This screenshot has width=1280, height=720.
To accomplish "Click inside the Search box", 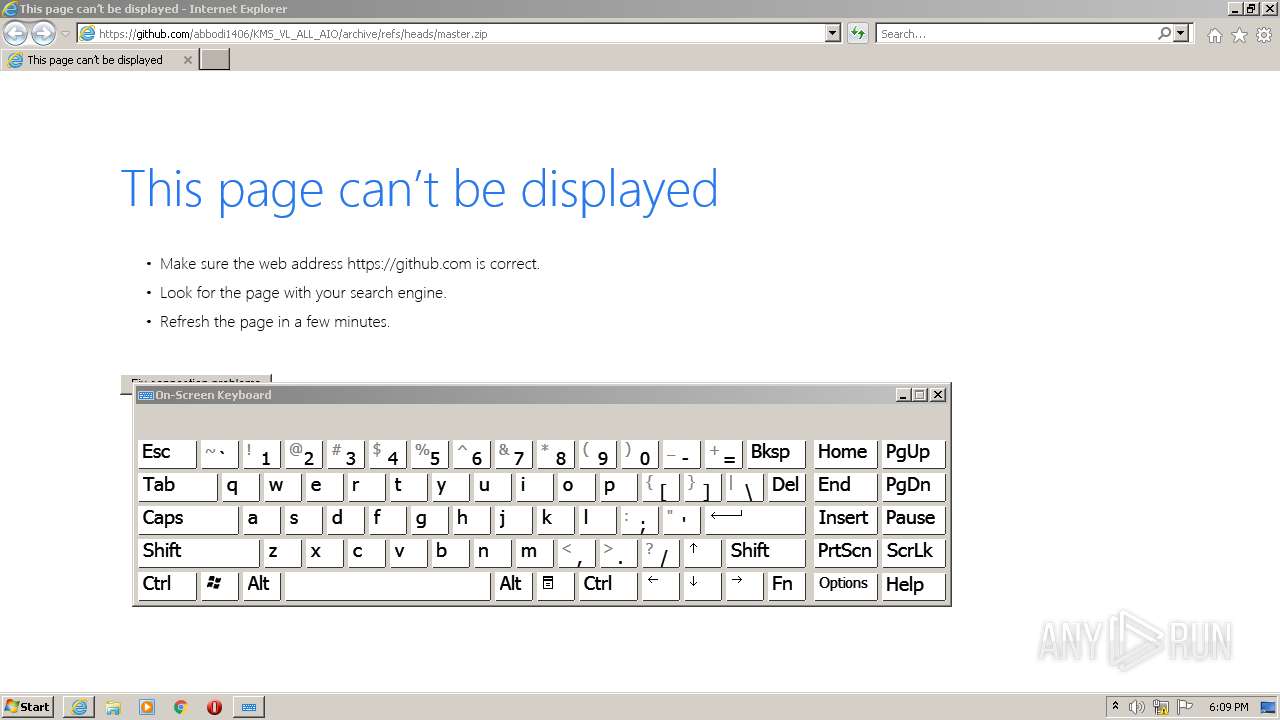I will click(1015, 33).
